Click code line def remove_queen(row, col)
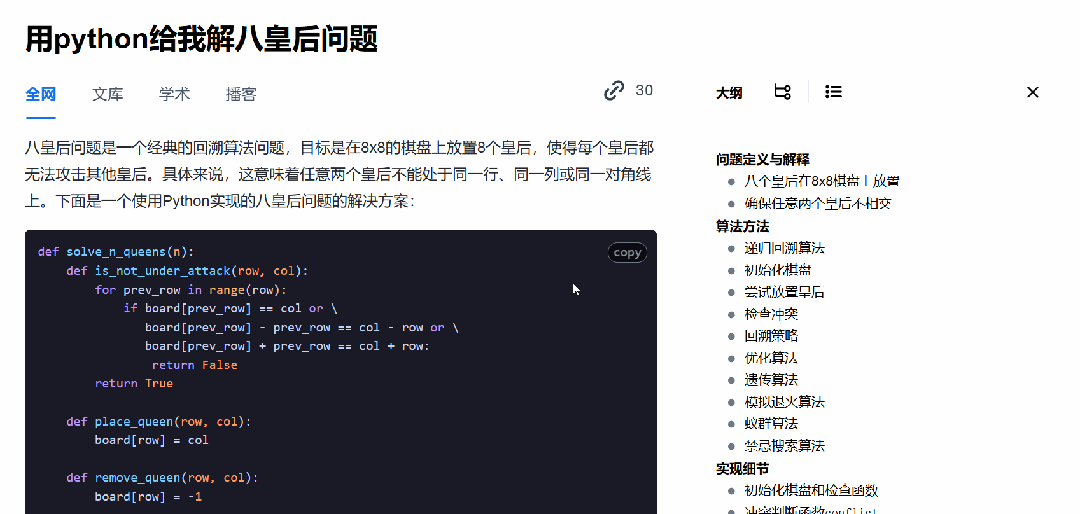1080x514 pixels. pos(162,477)
